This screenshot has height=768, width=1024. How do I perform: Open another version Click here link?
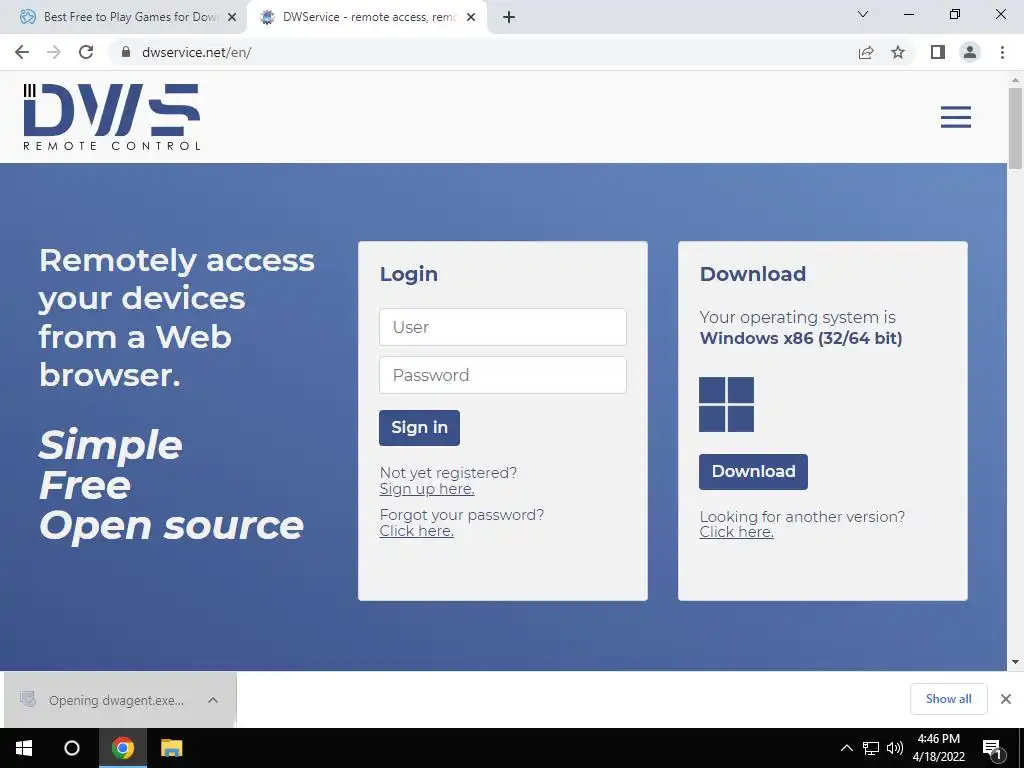(737, 532)
